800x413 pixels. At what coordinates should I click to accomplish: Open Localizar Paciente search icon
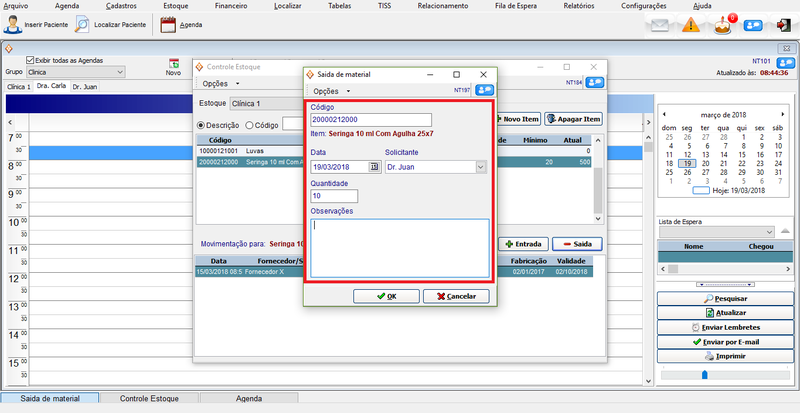point(81,24)
